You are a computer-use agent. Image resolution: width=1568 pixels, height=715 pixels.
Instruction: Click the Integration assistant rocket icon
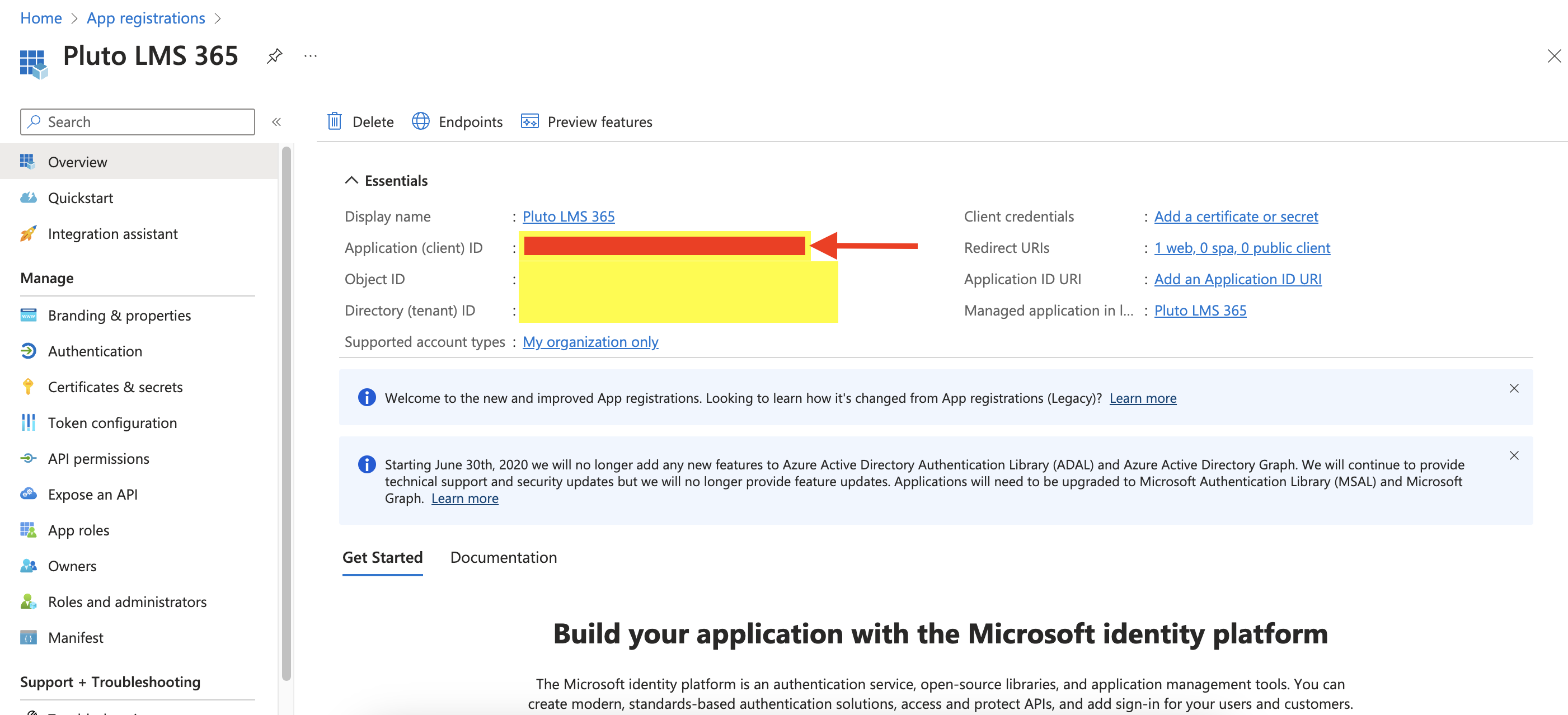28,233
